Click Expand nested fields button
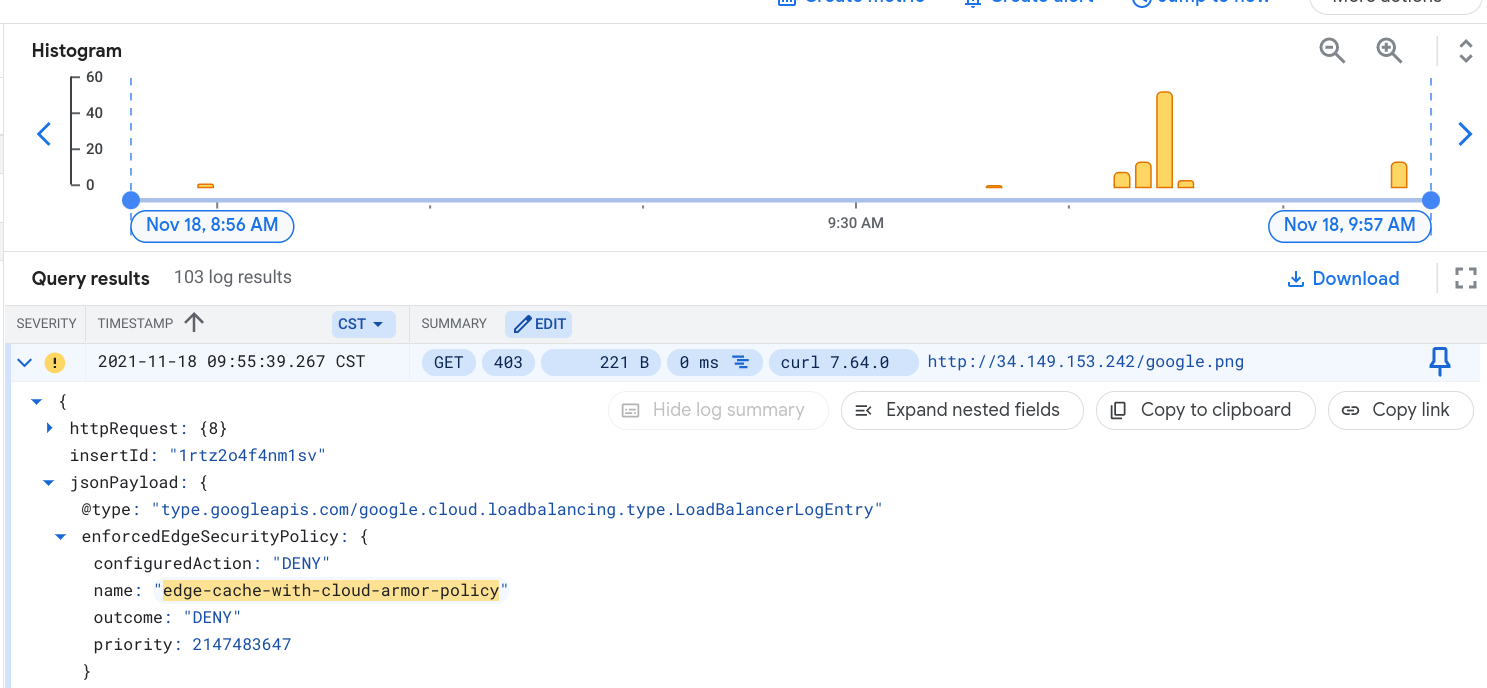Viewport: 1487px width, 688px height. click(961, 410)
